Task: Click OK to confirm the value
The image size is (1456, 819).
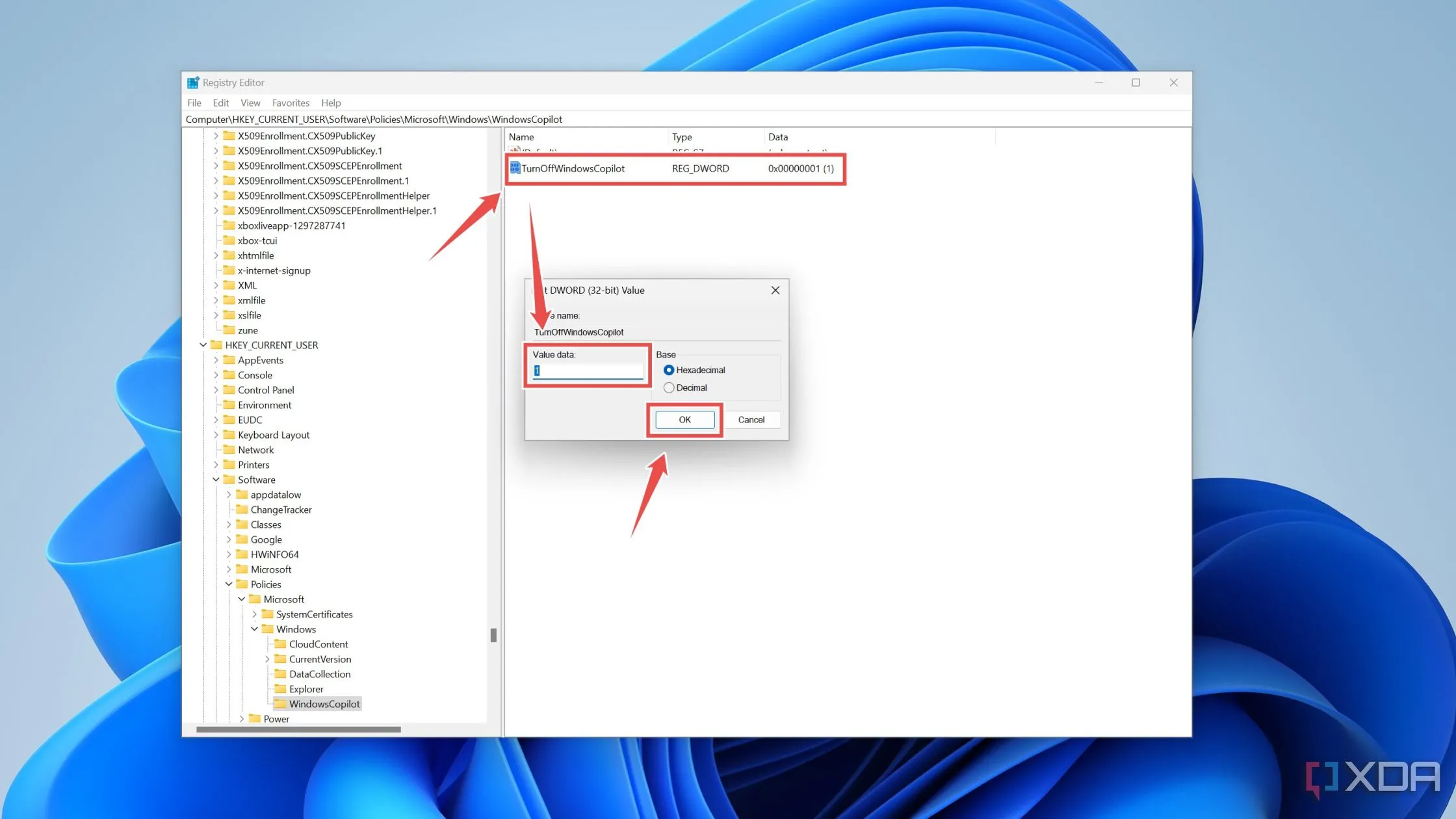Action: point(684,419)
